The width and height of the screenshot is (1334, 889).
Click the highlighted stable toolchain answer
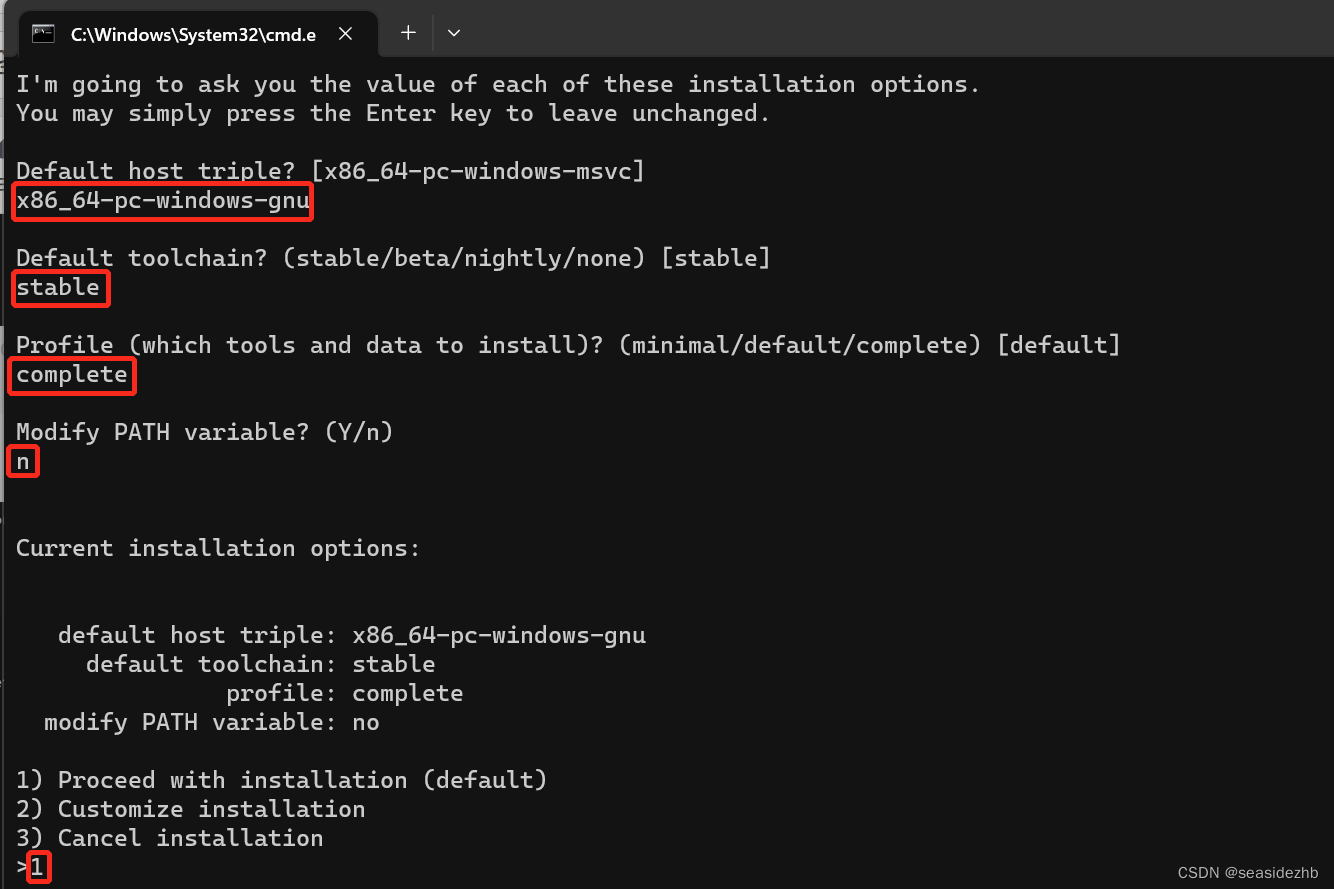tap(58, 288)
